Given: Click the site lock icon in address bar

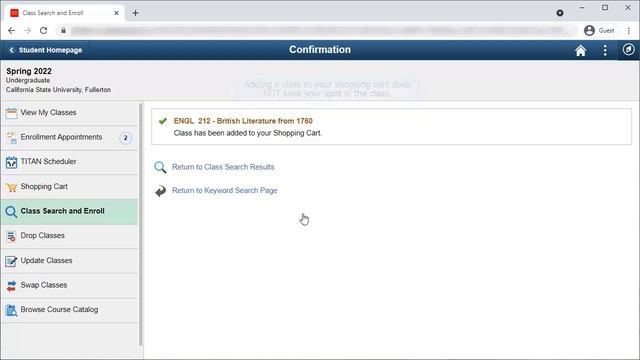Looking at the screenshot, I should [x=63, y=31].
